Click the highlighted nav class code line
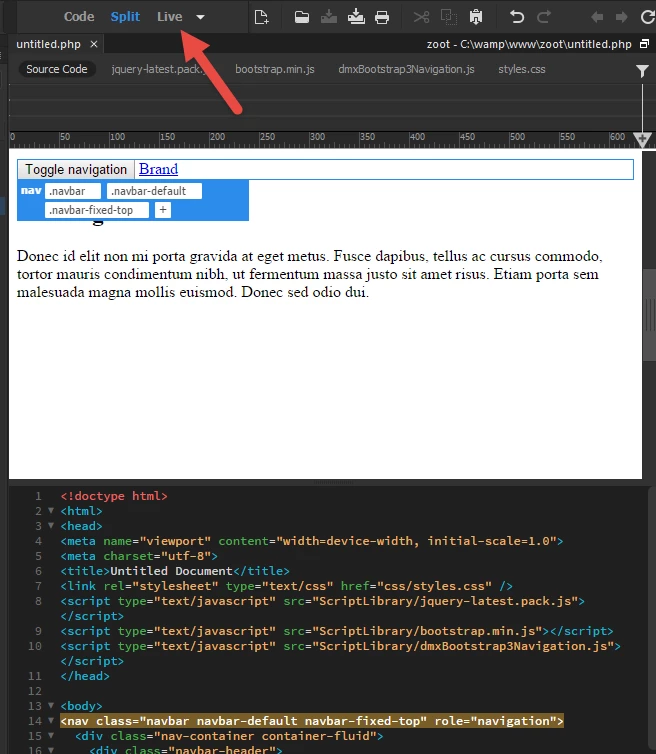656x754 pixels. (x=312, y=721)
